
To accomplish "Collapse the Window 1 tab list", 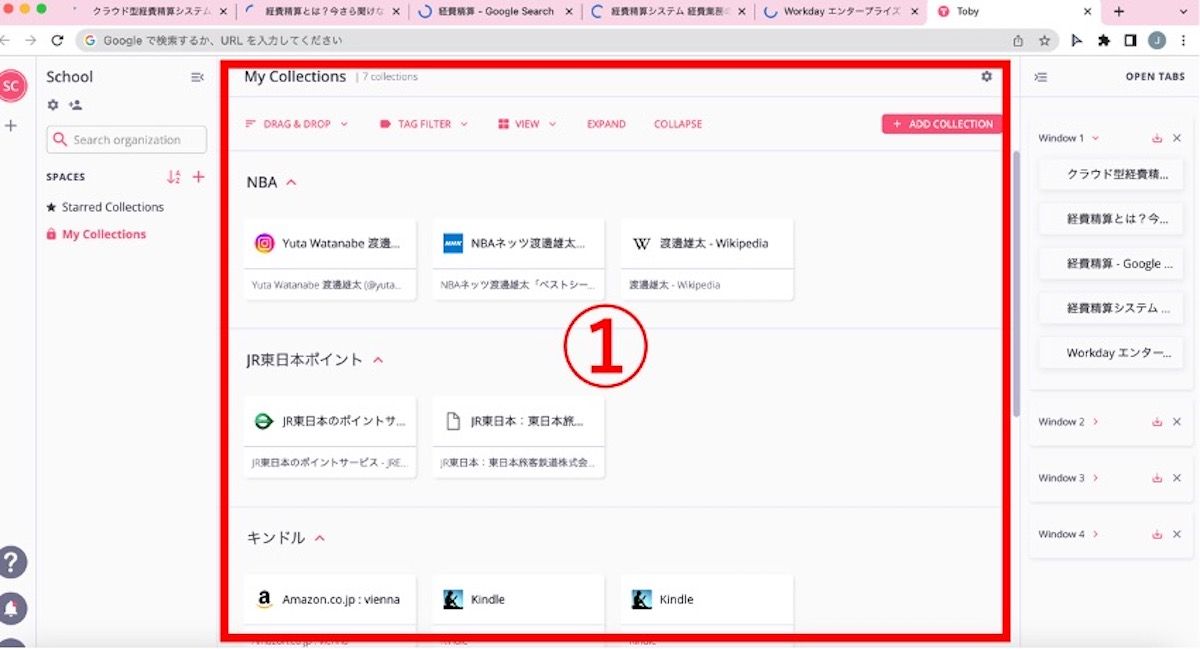I will 1095,138.
